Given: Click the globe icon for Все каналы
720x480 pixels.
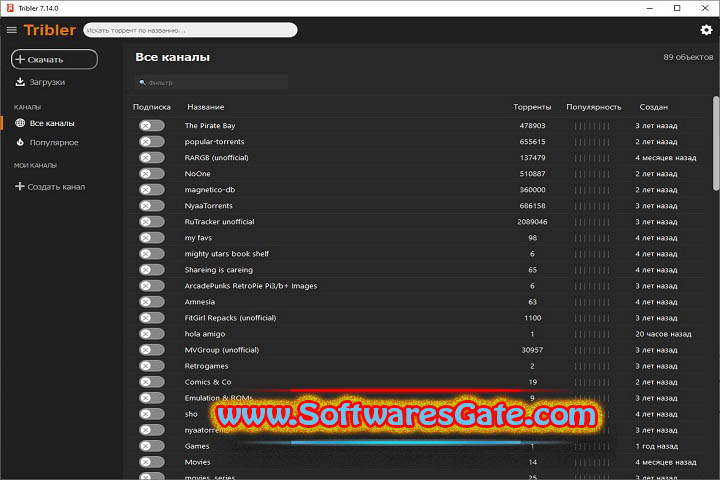Looking at the screenshot, I should point(20,123).
